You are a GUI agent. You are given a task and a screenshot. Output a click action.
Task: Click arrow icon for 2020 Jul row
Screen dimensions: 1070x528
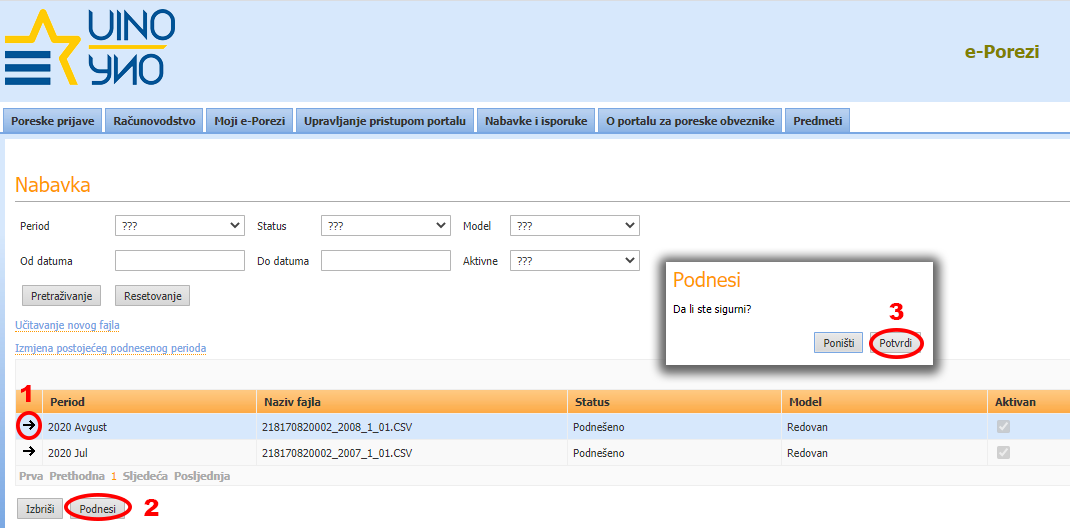point(29,452)
